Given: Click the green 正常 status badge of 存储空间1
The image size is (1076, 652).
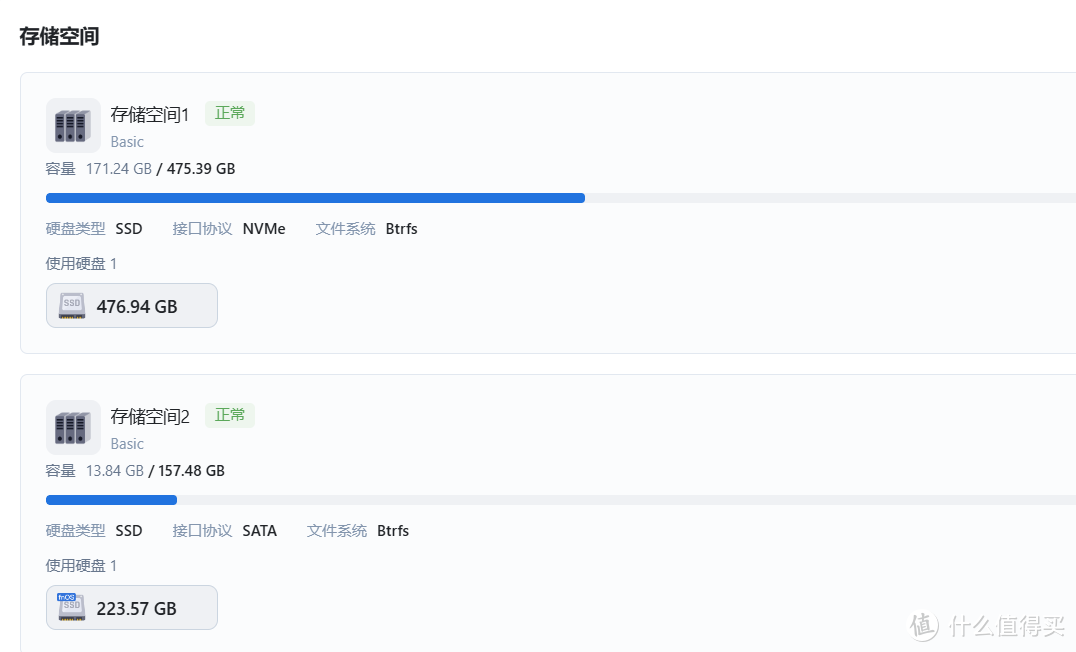Looking at the screenshot, I should coord(229,113).
